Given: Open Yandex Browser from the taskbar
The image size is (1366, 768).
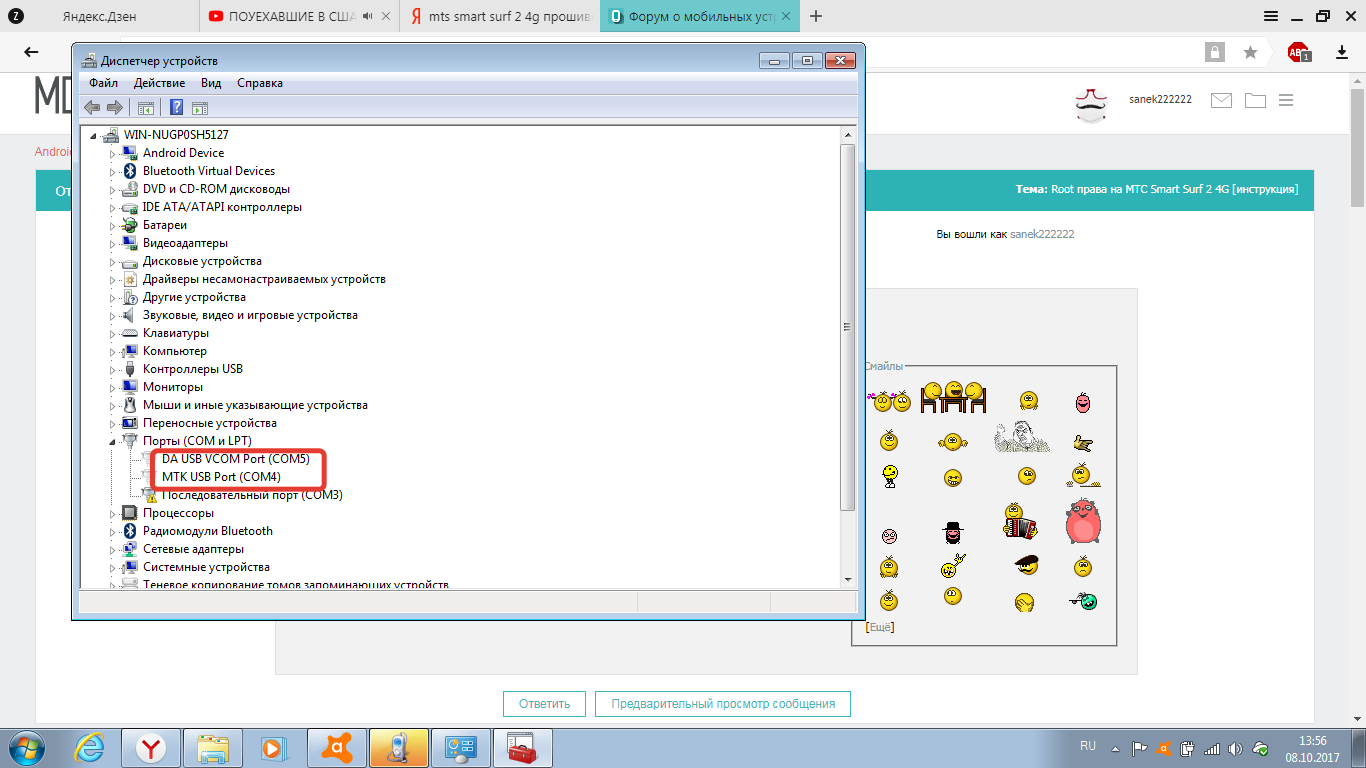Looking at the screenshot, I should [x=151, y=747].
